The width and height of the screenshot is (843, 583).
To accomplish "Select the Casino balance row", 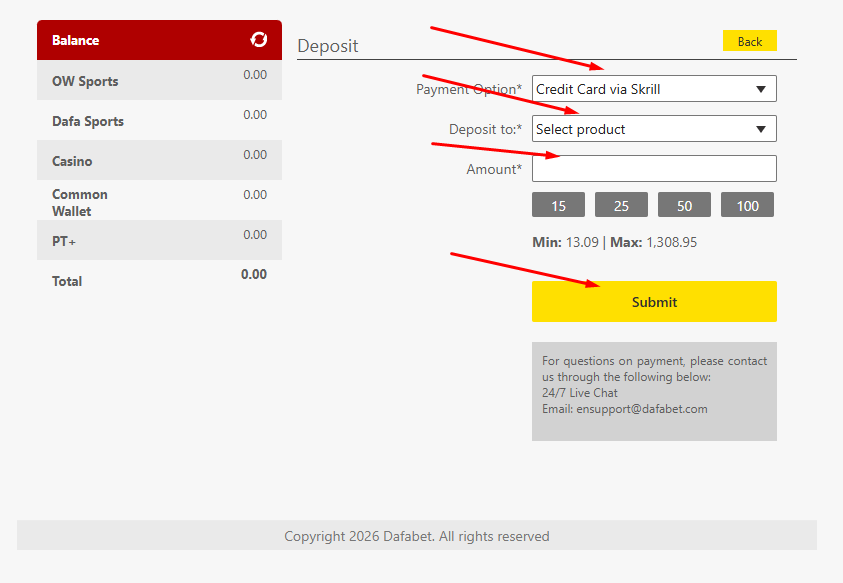I will click(x=159, y=160).
